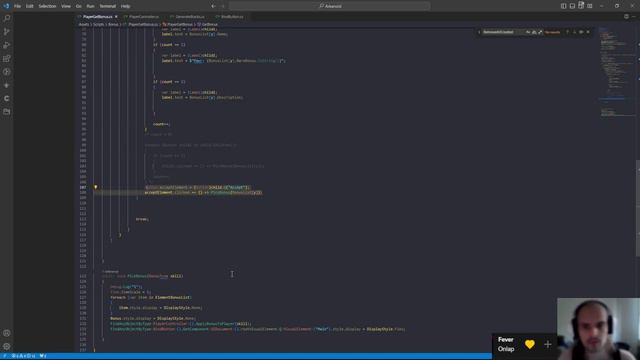This screenshot has width=640, height=360.
Task: Toggle the secondary sidebar layout icon
Action: point(581,5)
